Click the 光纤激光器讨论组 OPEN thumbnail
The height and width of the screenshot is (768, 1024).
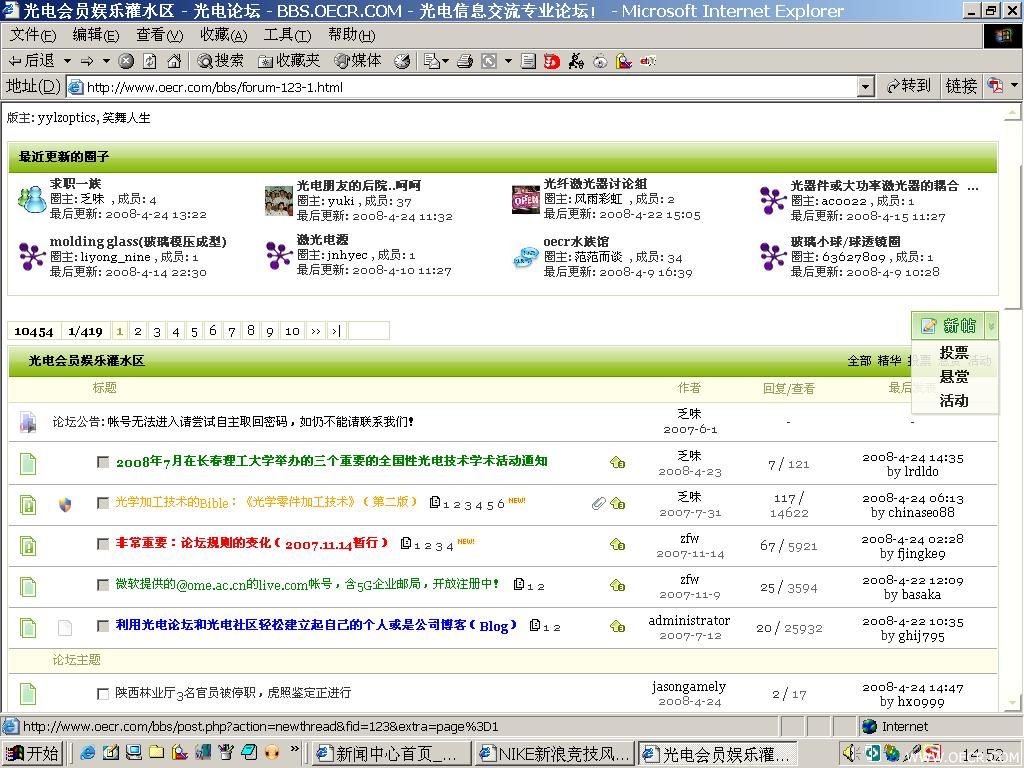coord(526,200)
